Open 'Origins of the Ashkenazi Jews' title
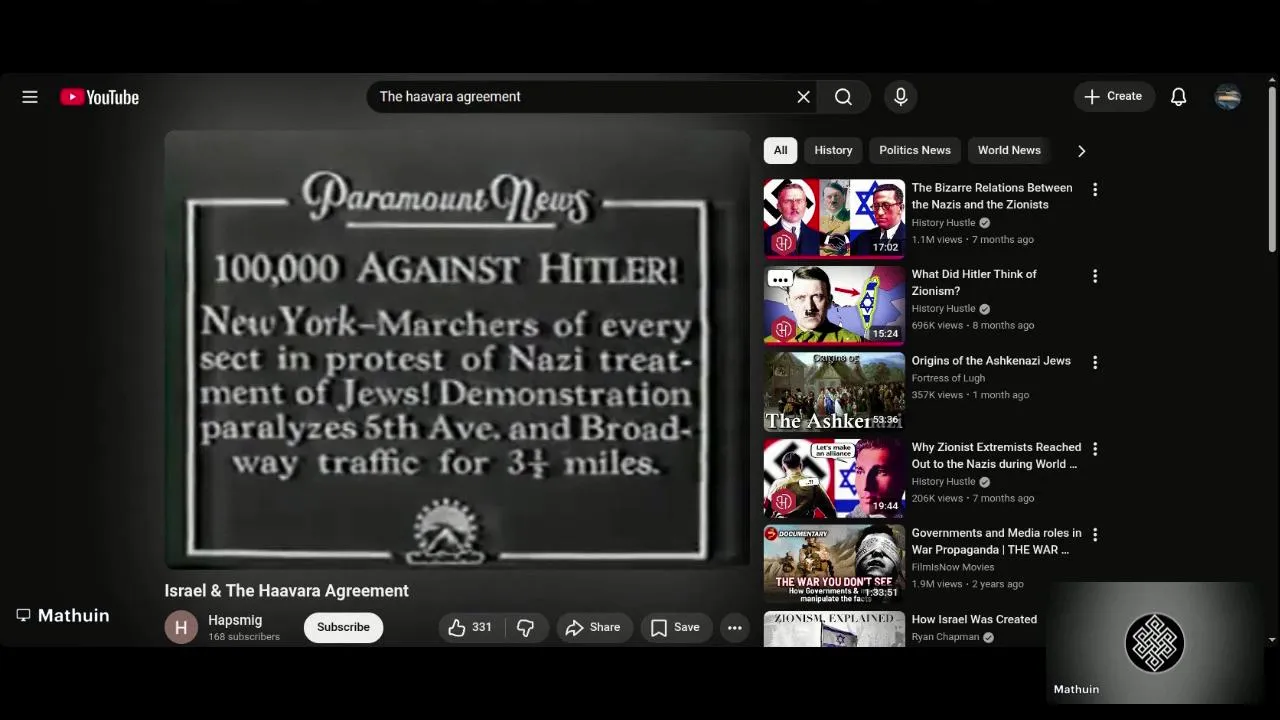 tap(991, 361)
